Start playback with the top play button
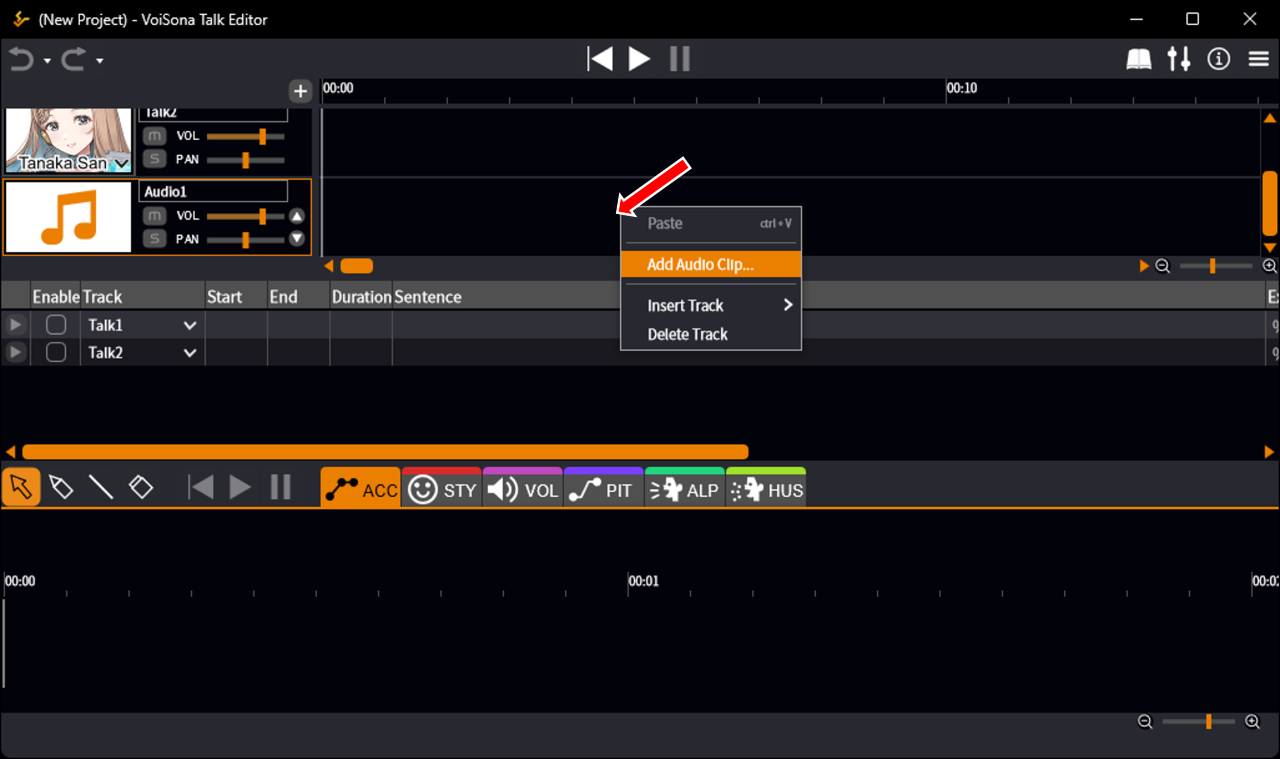The width and height of the screenshot is (1280, 759). click(x=639, y=59)
